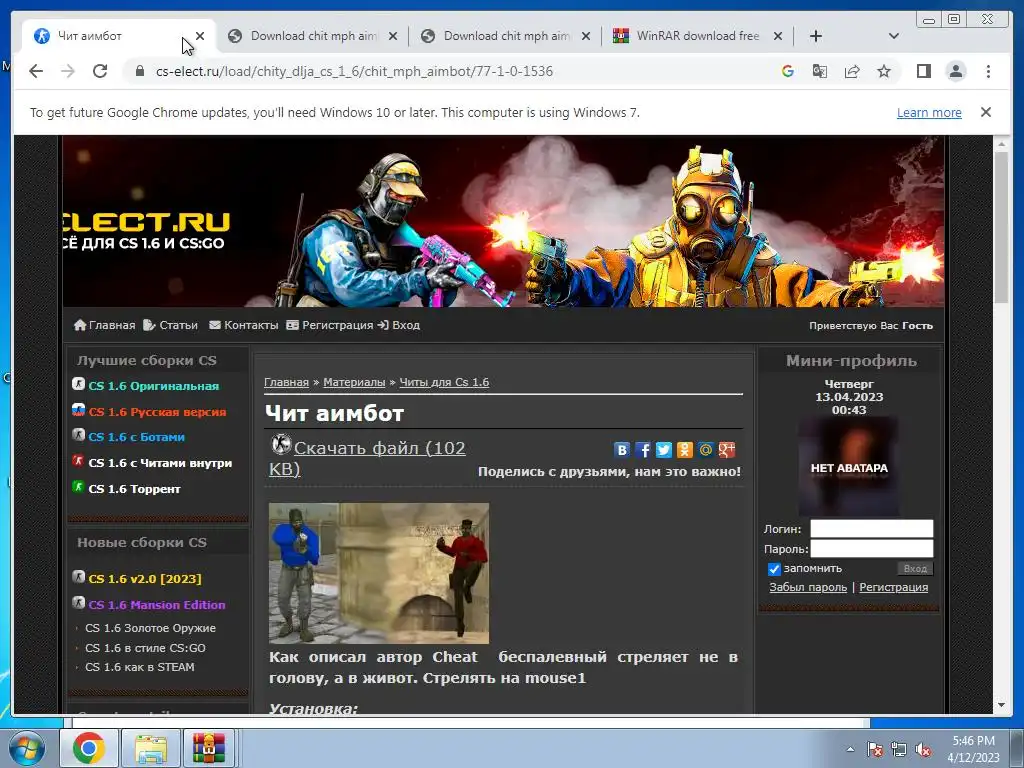Screen dimensions: 1024x768
Task: Click the browser forward arrow
Action: click(68, 71)
